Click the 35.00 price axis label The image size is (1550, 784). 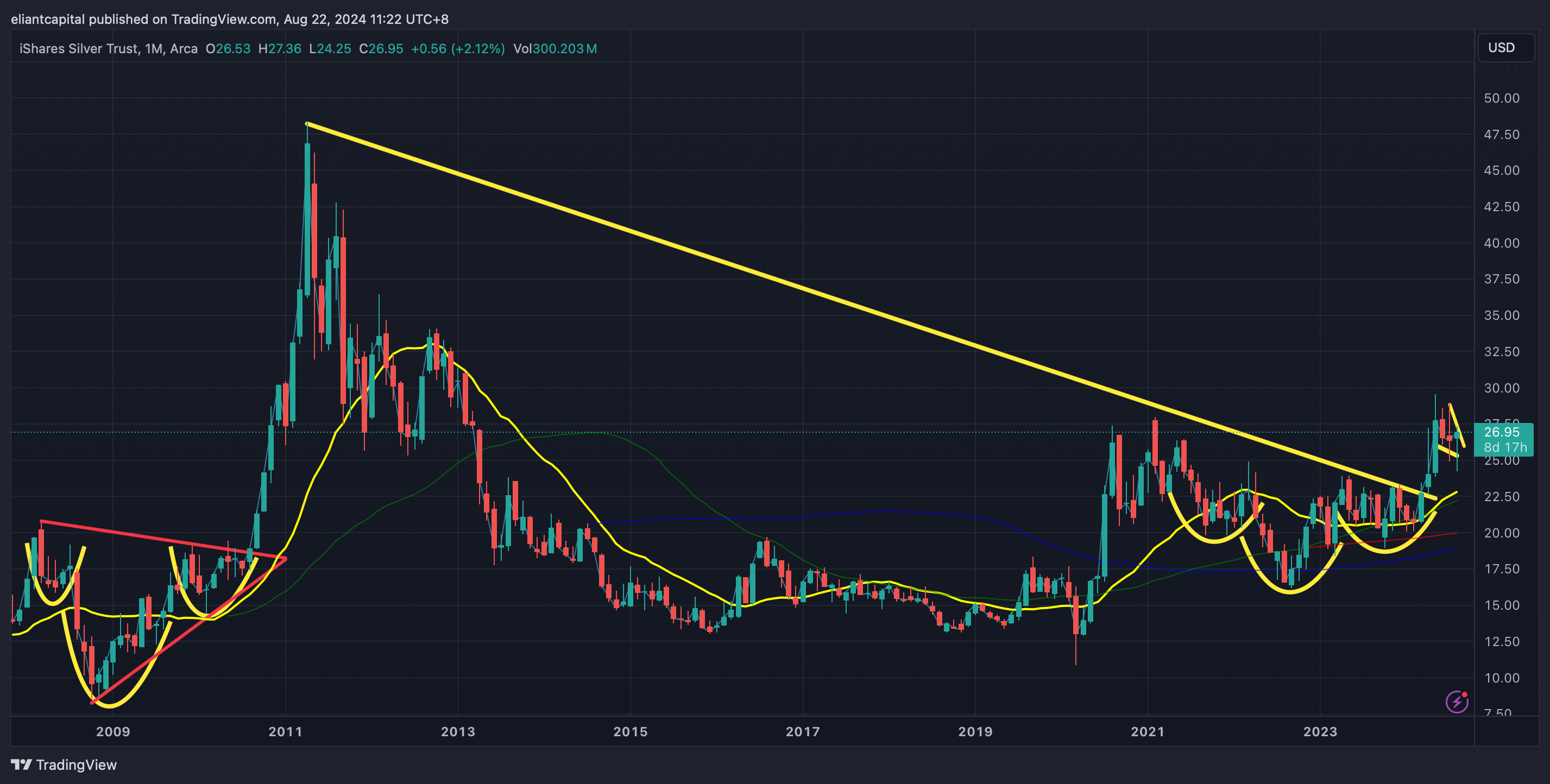(1501, 315)
